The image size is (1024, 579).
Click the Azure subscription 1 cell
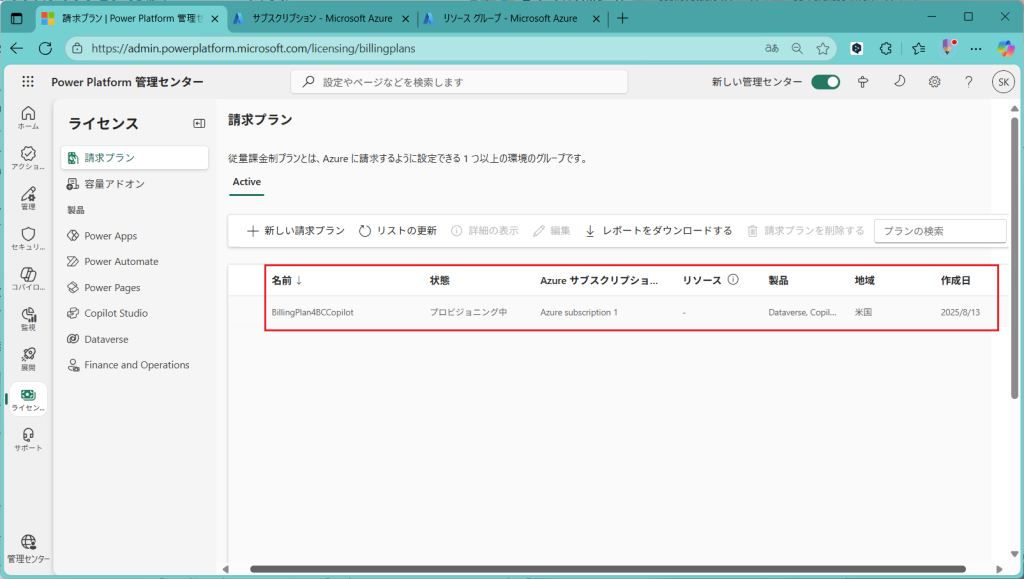(x=579, y=313)
